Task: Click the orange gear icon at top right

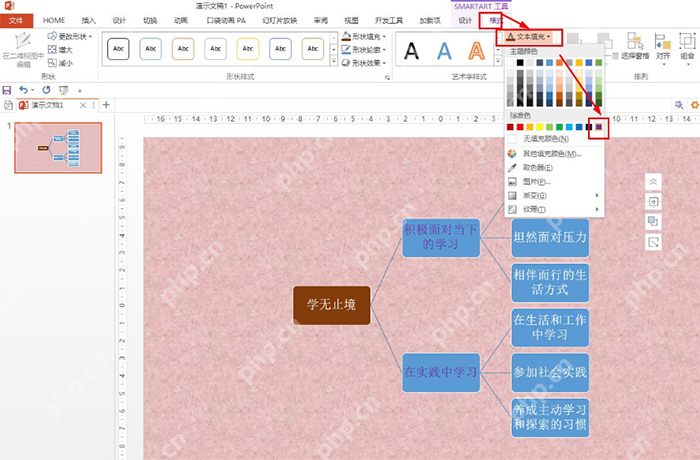Action: (695, 105)
